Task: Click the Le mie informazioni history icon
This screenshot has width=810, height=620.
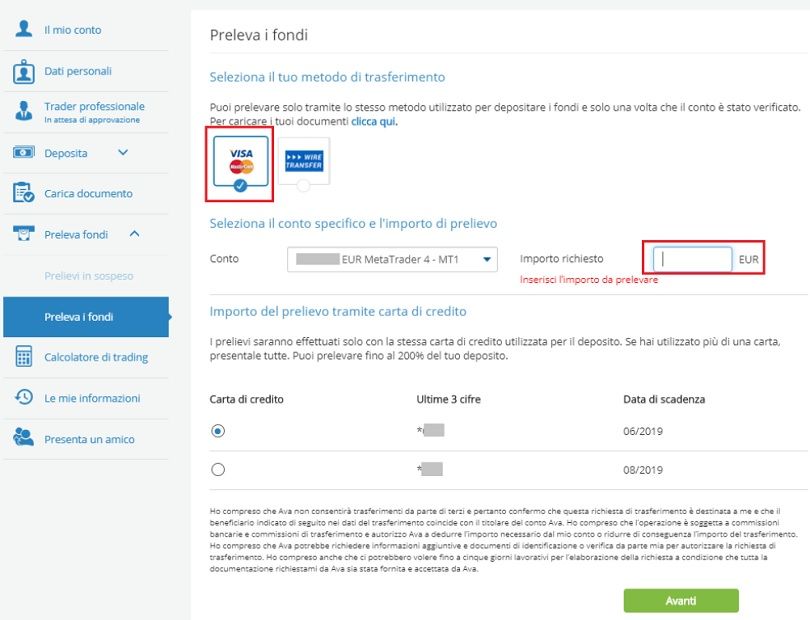Action: pyautogui.click(x=24, y=397)
